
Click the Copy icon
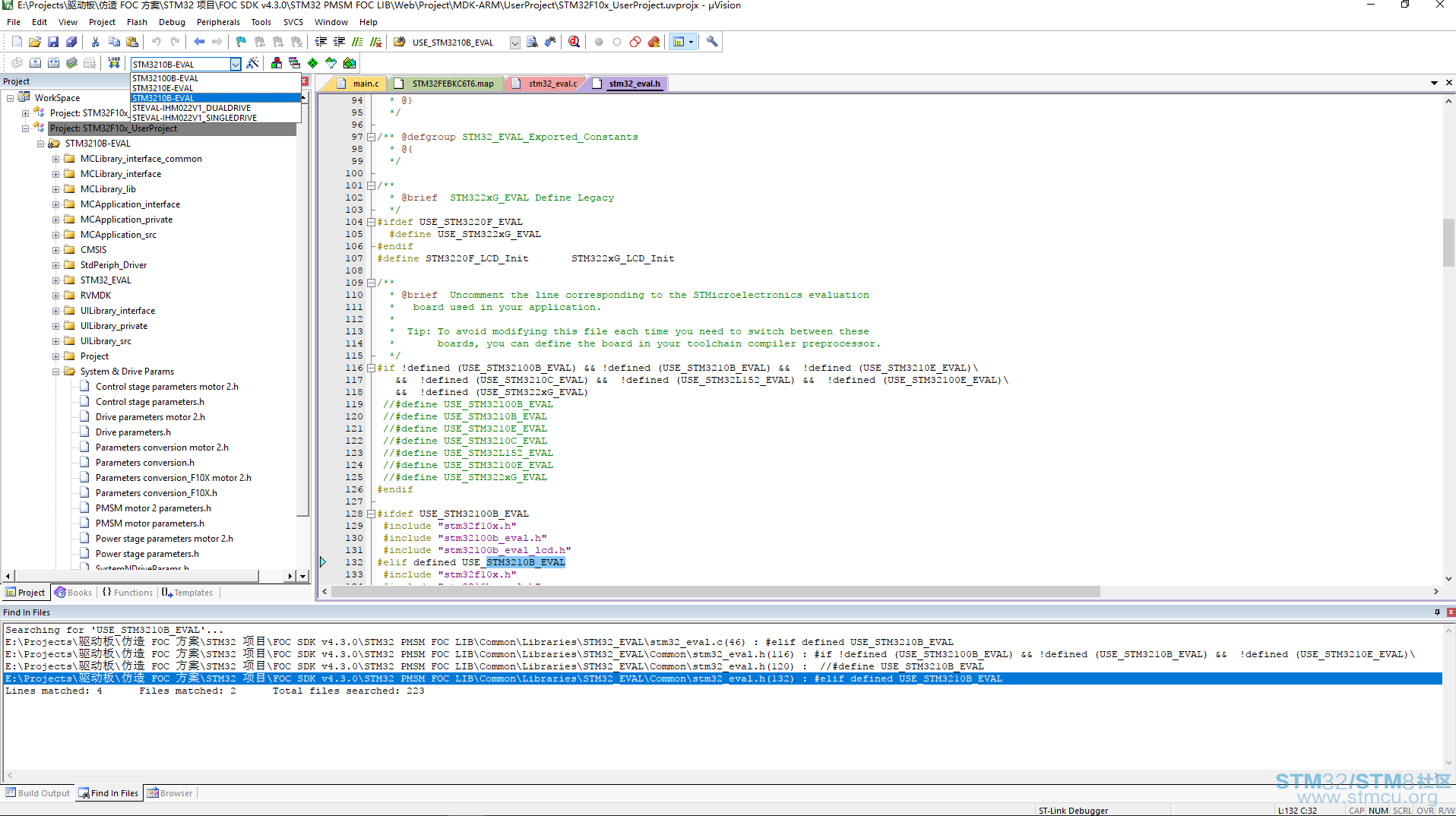point(114,42)
